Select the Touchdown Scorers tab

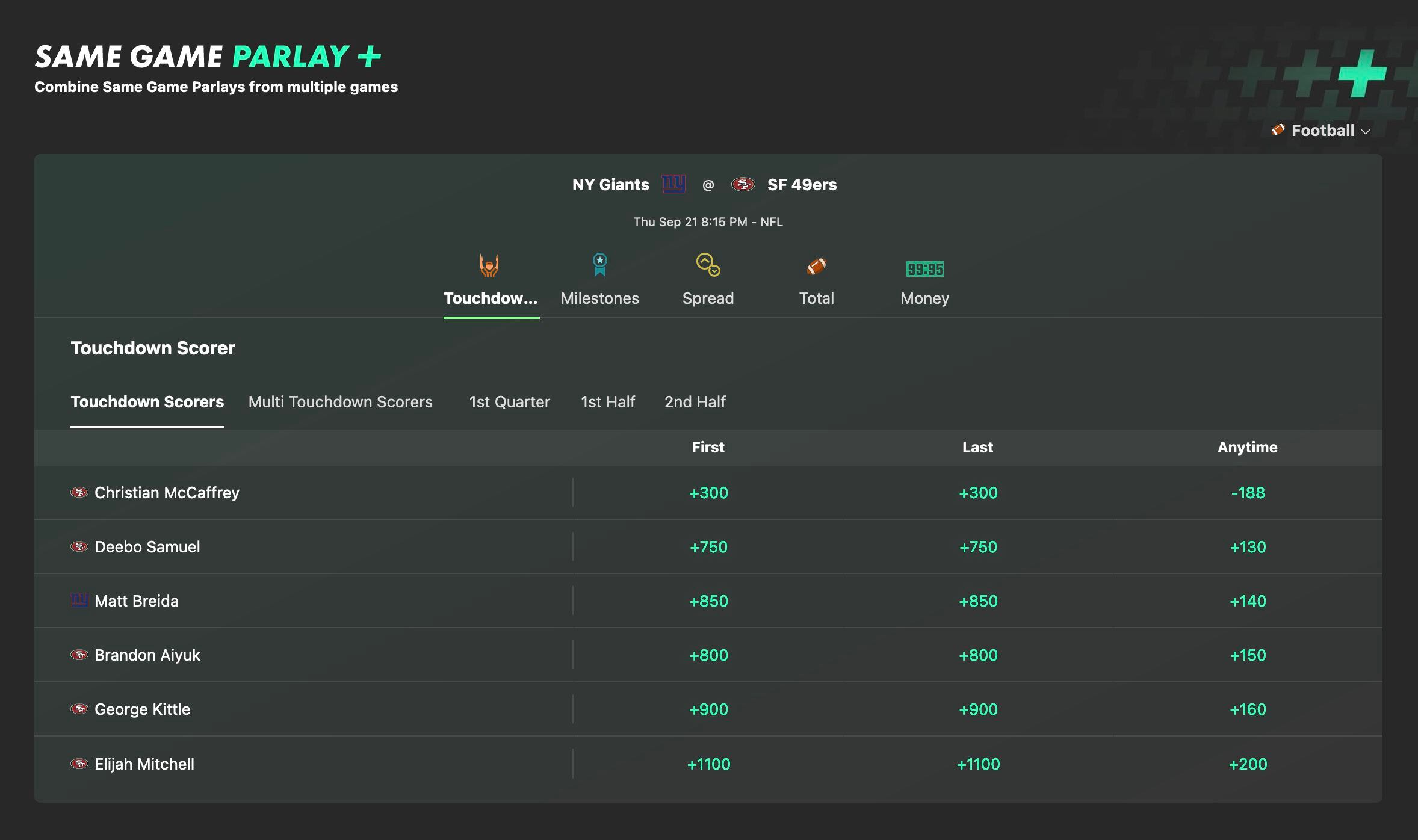point(147,400)
